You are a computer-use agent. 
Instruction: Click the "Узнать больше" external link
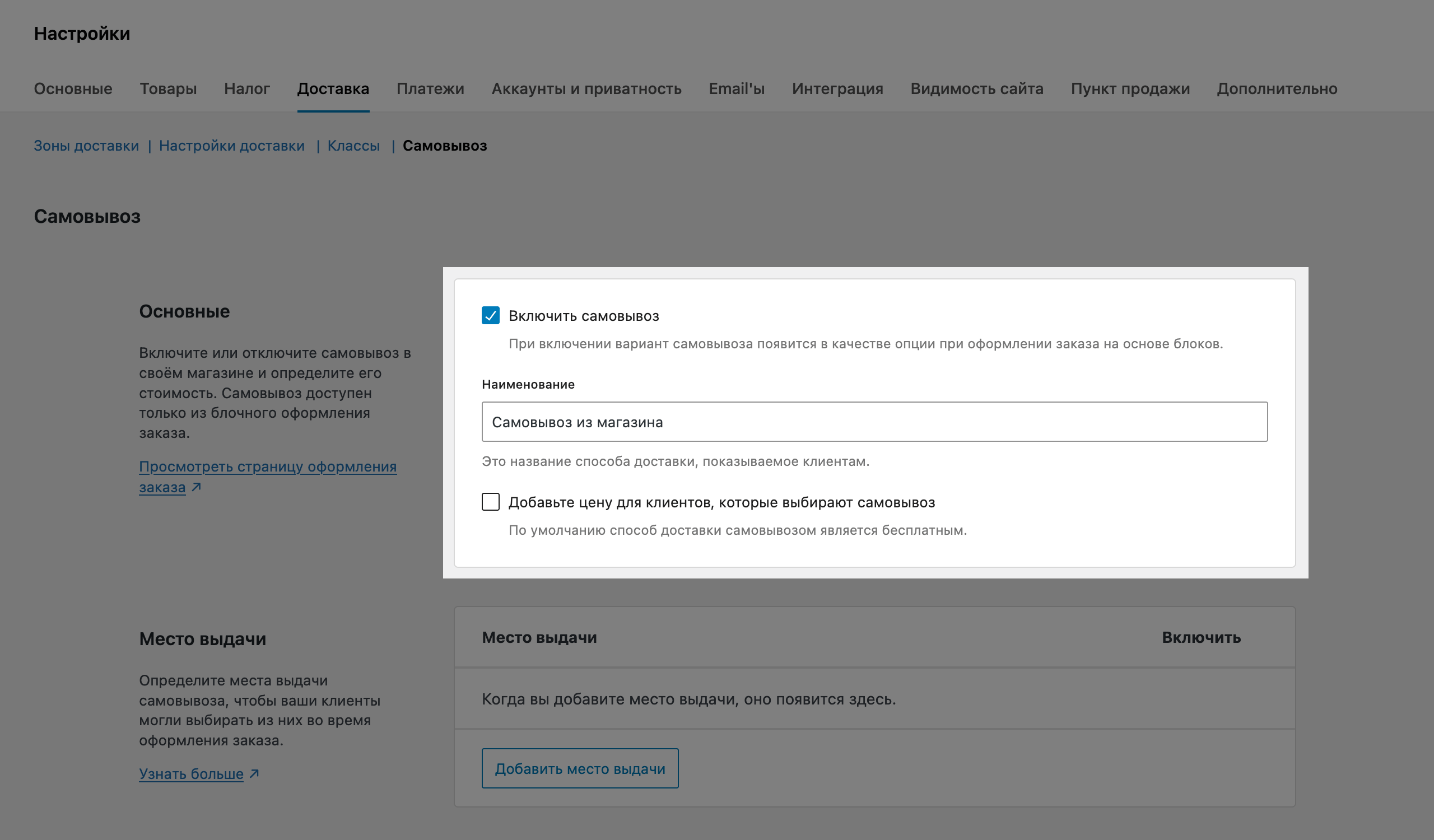pyautogui.click(x=191, y=774)
